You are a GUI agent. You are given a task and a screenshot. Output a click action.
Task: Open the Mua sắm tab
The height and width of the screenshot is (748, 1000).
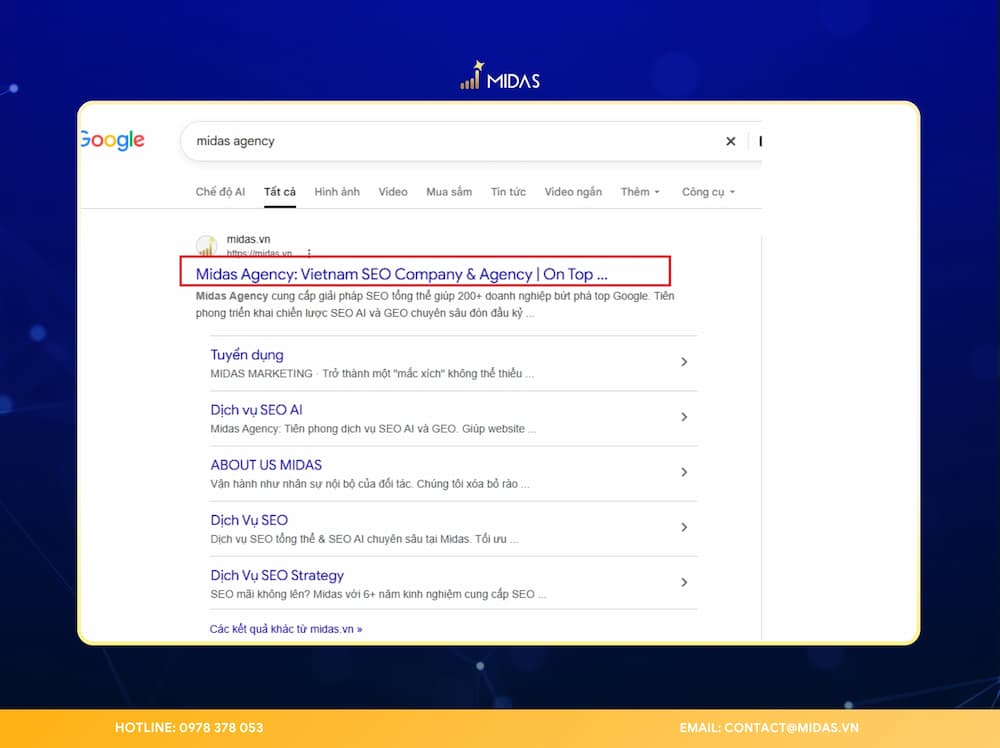click(x=449, y=192)
